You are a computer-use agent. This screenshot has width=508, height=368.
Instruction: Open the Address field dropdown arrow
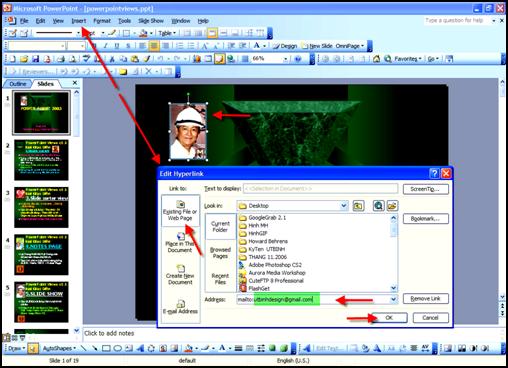(x=394, y=299)
